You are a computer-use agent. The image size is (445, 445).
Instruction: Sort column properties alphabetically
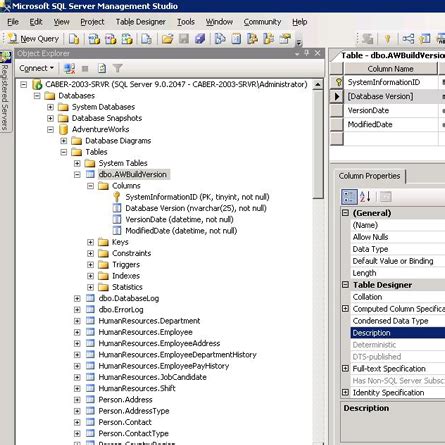click(x=365, y=197)
